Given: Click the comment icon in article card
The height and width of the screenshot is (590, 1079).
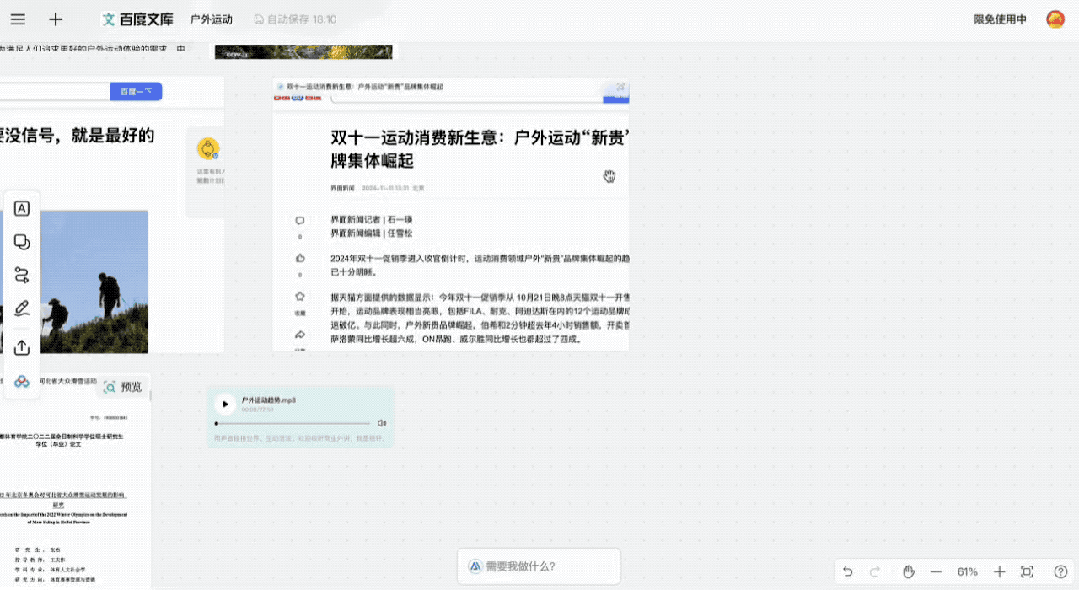Looking at the screenshot, I should pyautogui.click(x=300, y=221).
